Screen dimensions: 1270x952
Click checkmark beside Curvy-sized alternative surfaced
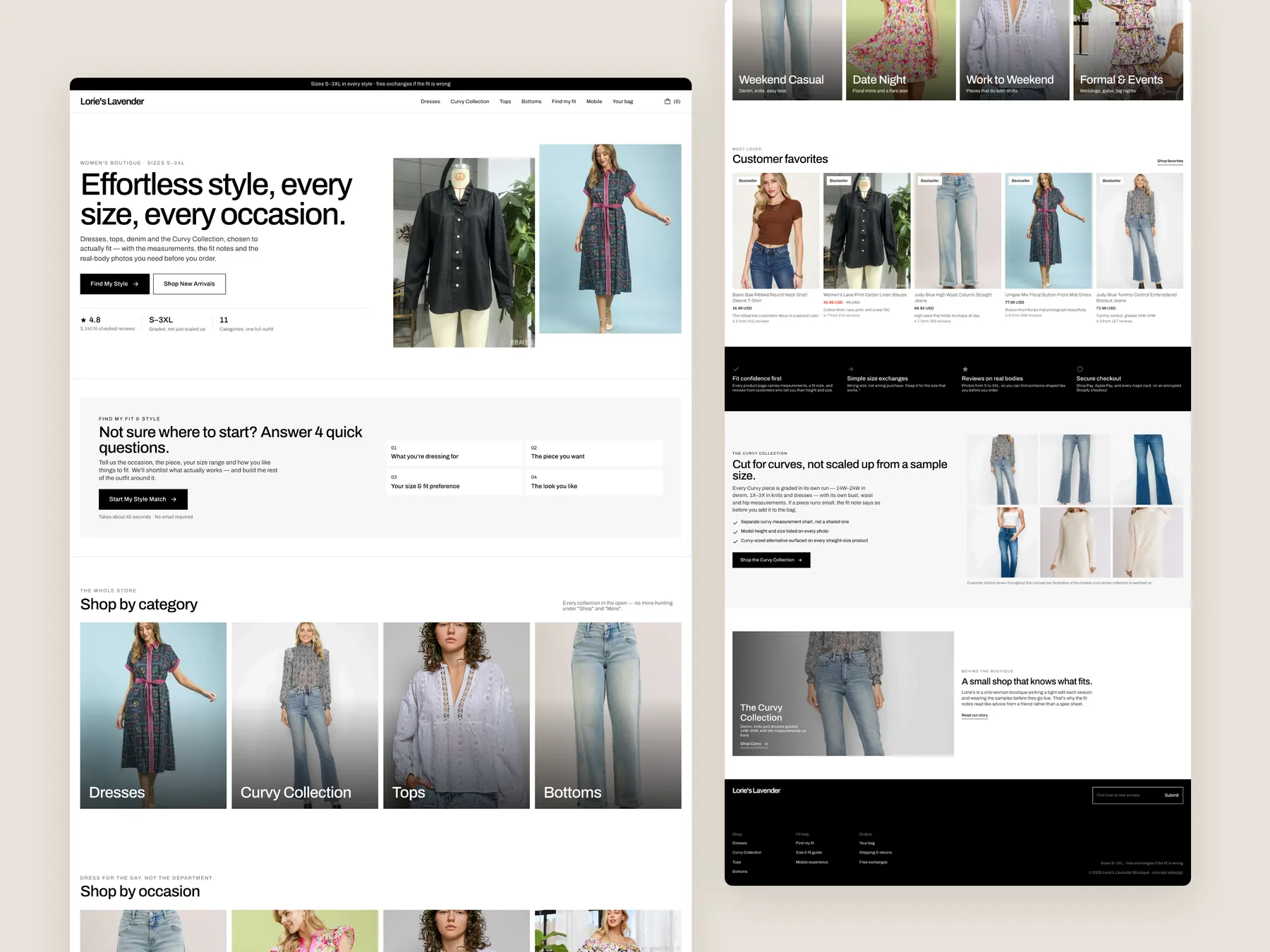pyautogui.click(x=735, y=541)
